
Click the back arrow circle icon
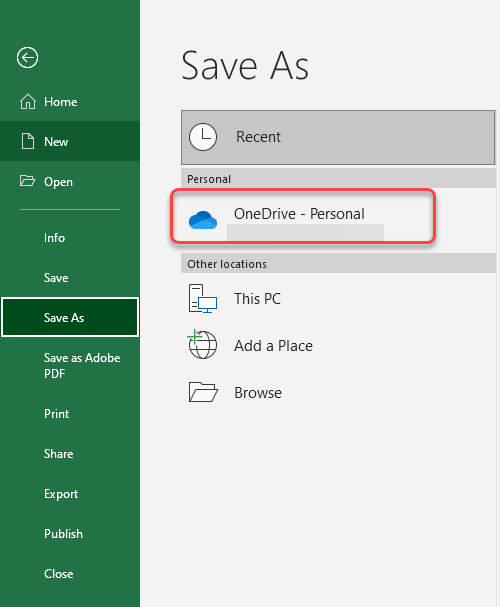(x=27, y=58)
